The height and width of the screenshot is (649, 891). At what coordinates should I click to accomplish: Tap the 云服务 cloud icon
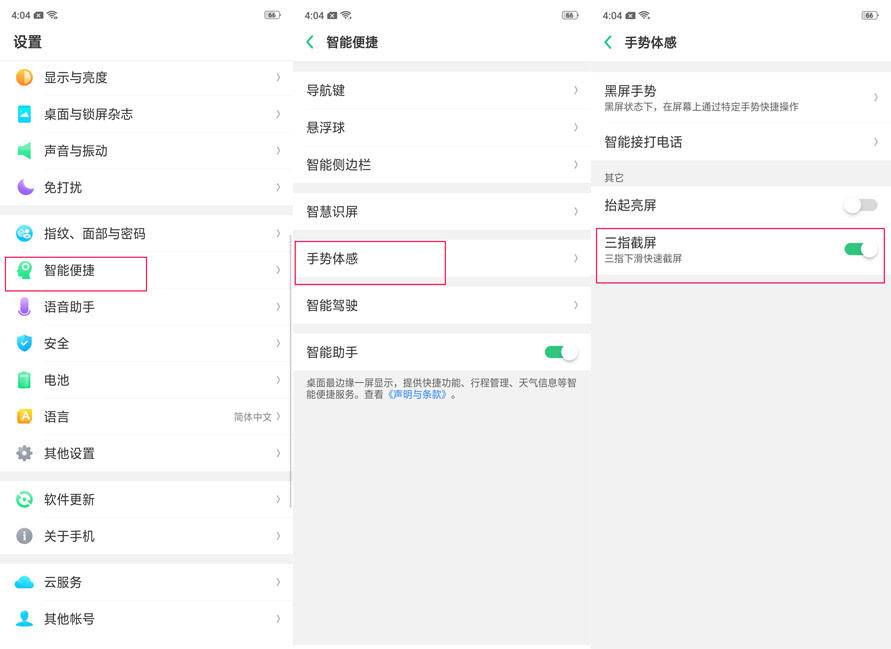(24, 583)
